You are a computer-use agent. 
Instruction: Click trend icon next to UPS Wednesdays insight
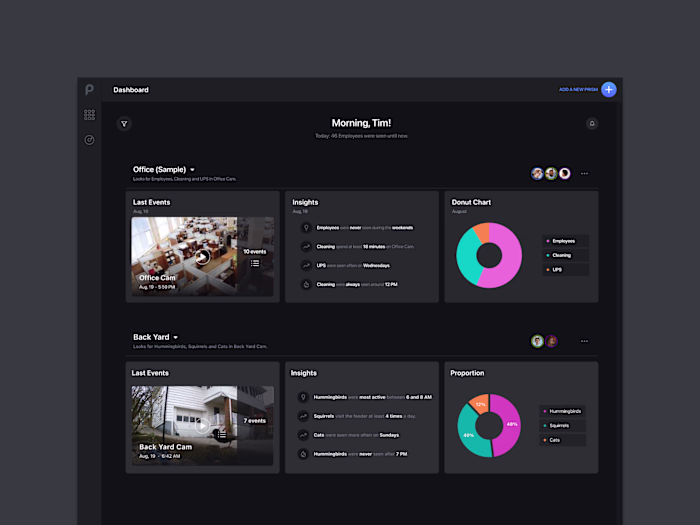(306, 266)
